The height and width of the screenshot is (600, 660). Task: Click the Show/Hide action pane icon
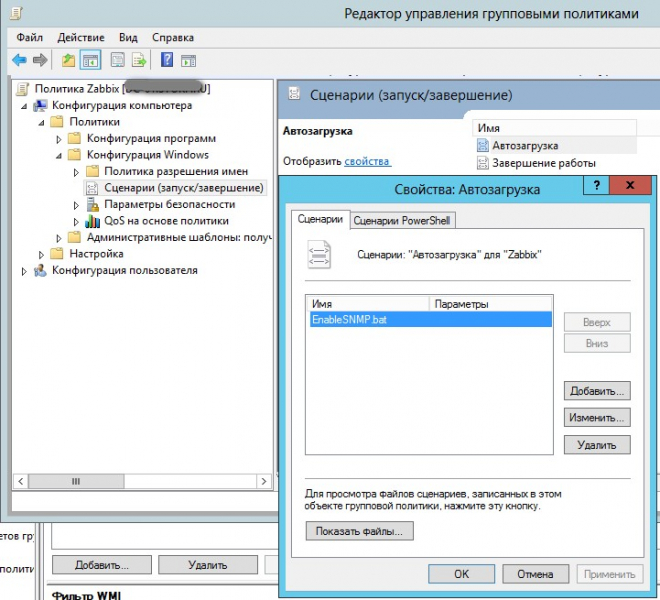click(187, 60)
